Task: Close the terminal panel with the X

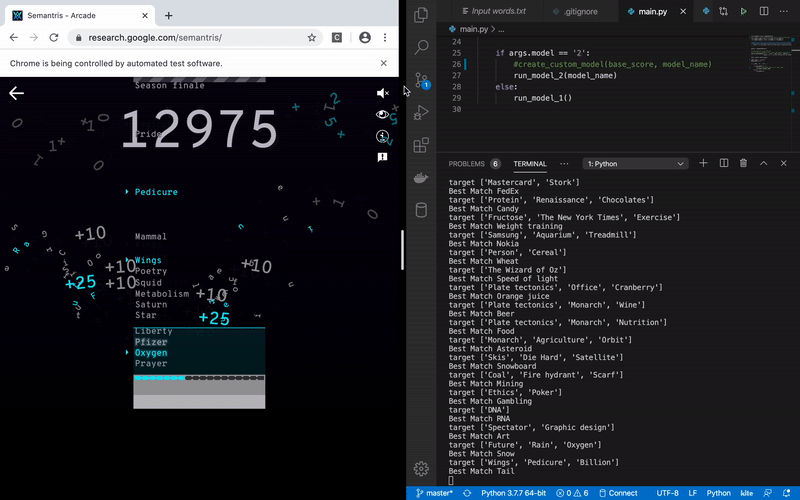Action: [x=784, y=163]
